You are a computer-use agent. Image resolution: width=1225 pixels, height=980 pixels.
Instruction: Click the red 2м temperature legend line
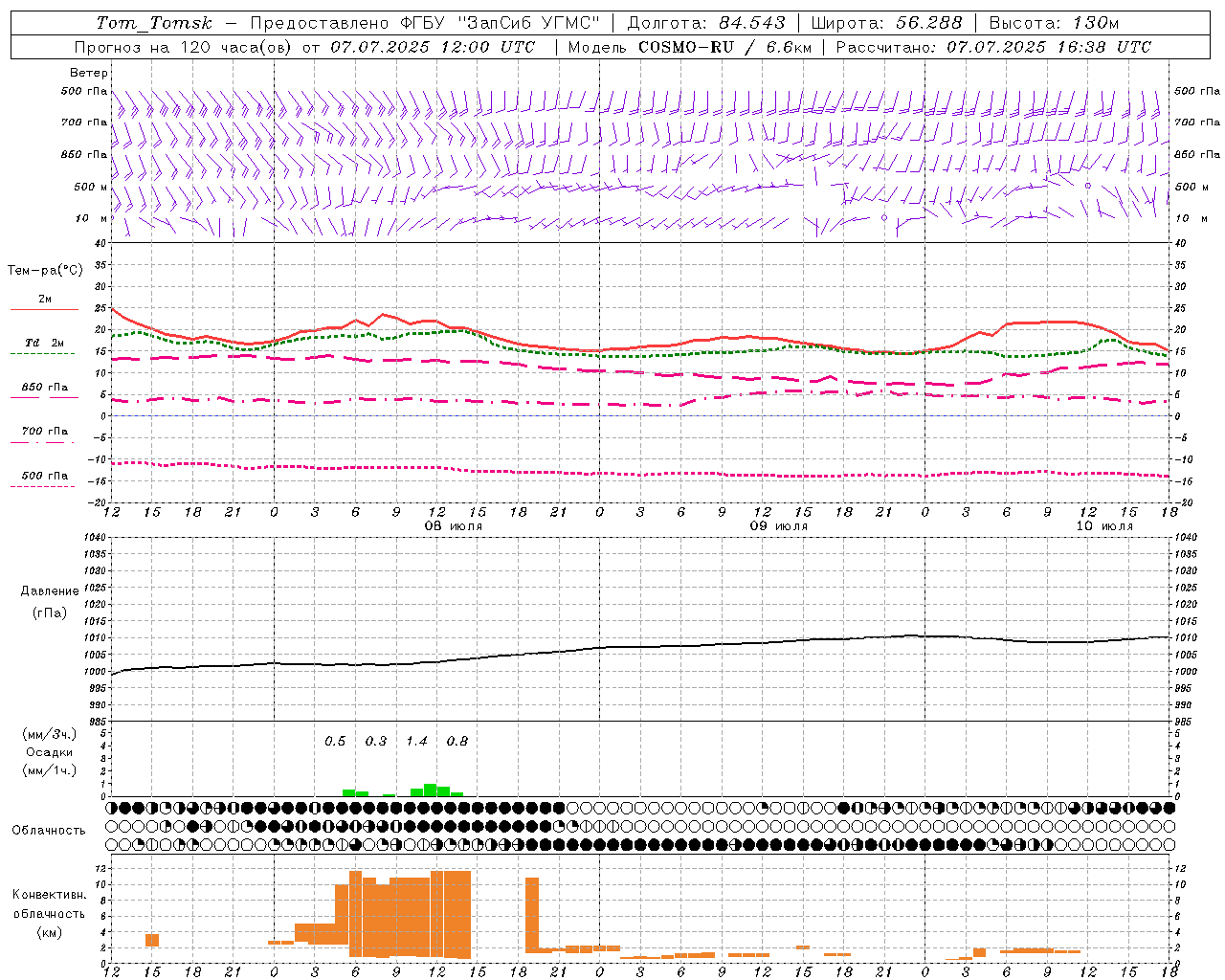[44, 309]
